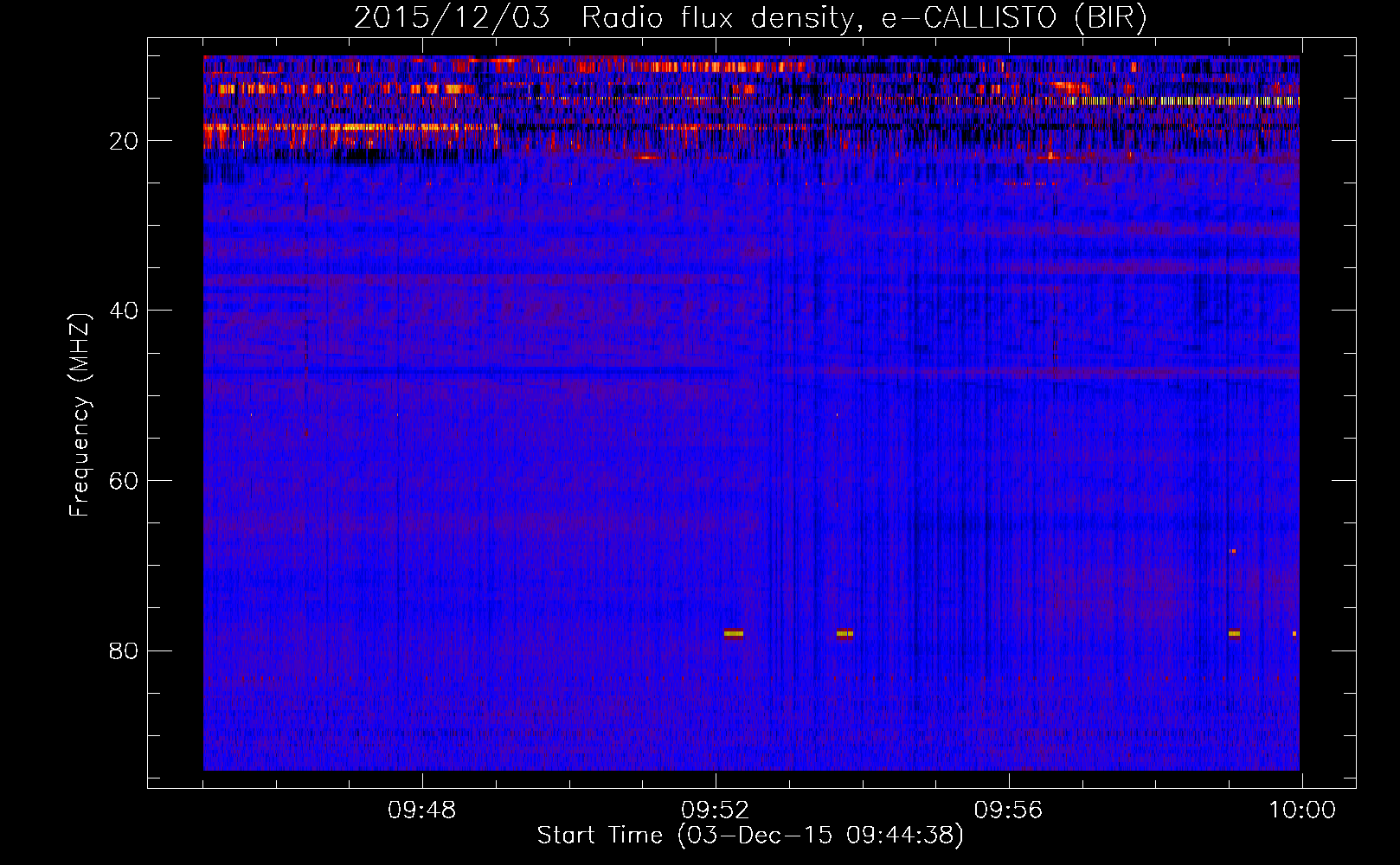This screenshot has width=1400, height=865.
Task: Select the "Start Time (03-Dec-15 09:44:38)" axis label
Action: tap(750, 836)
